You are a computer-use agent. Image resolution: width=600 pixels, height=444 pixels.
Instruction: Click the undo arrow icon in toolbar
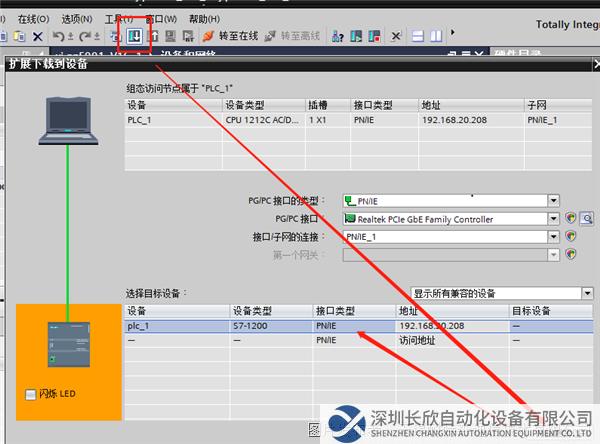point(58,36)
